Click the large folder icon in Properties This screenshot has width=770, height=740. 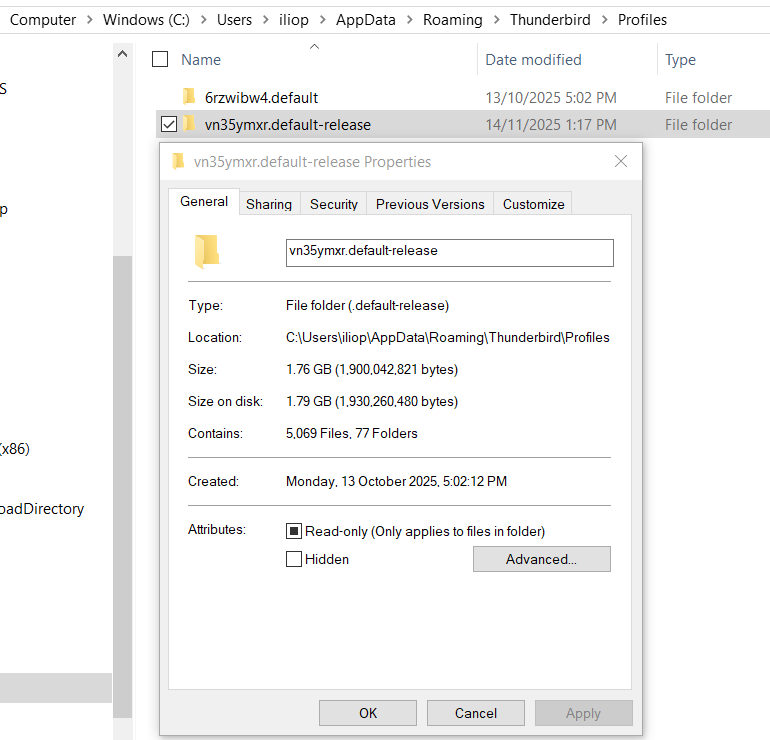pos(206,252)
